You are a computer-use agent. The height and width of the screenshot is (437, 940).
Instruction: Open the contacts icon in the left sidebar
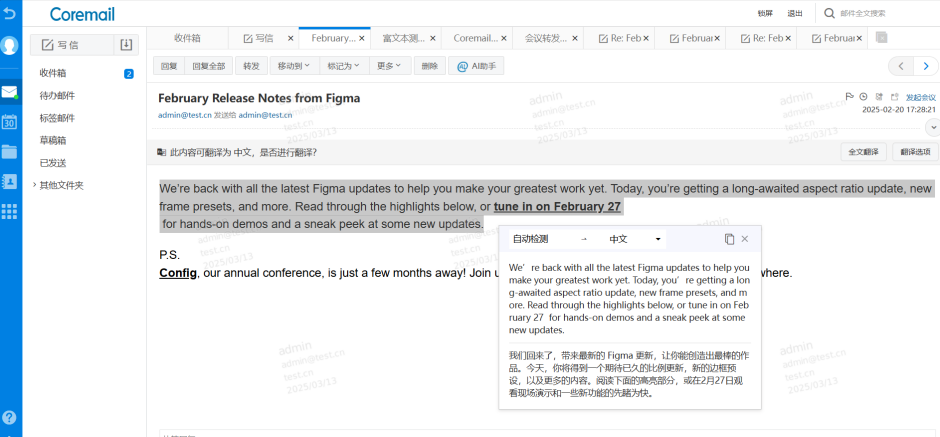(10, 181)
